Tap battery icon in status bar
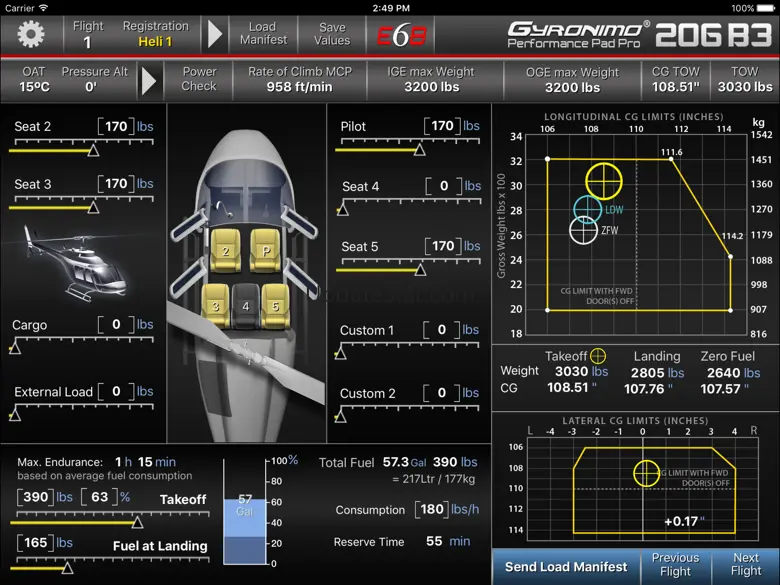 click(765, 8)
